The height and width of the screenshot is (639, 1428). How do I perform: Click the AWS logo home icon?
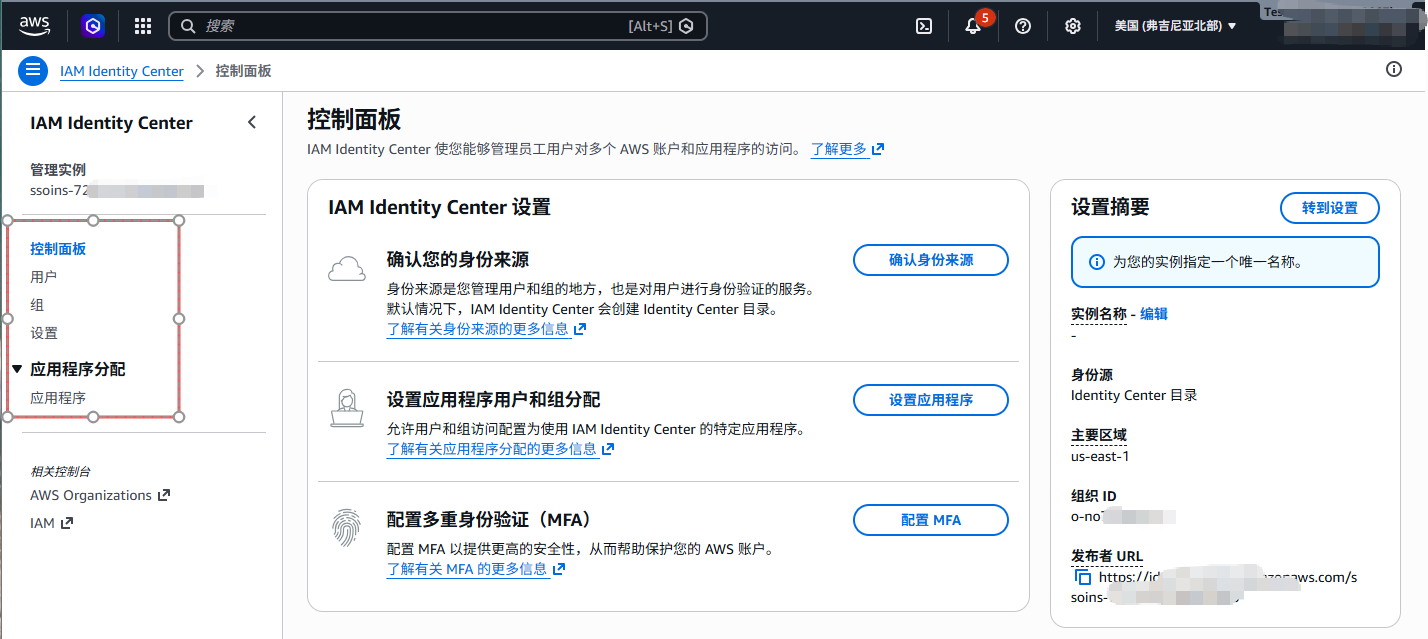pyautogui.click(x=34, y=25)
